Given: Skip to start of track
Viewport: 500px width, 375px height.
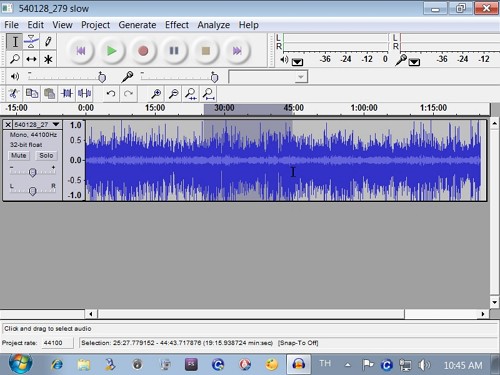Looking at the screenshot, I should (81, 51).
